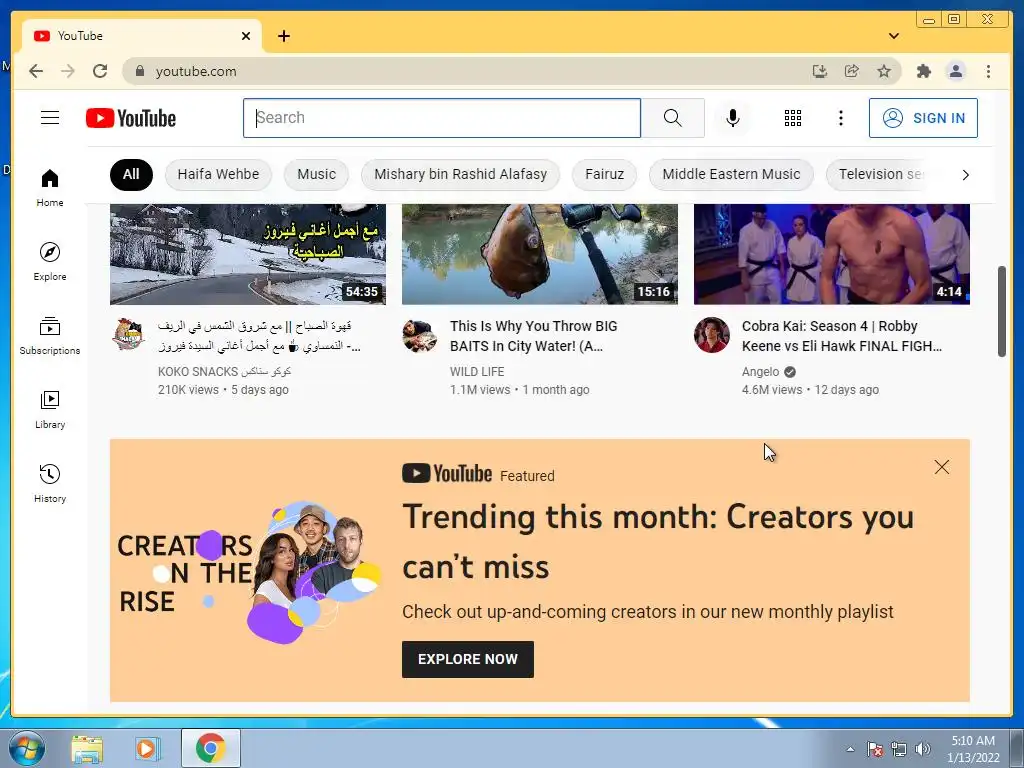
Task: Select the All filter chip
Action: click(131, 174)
